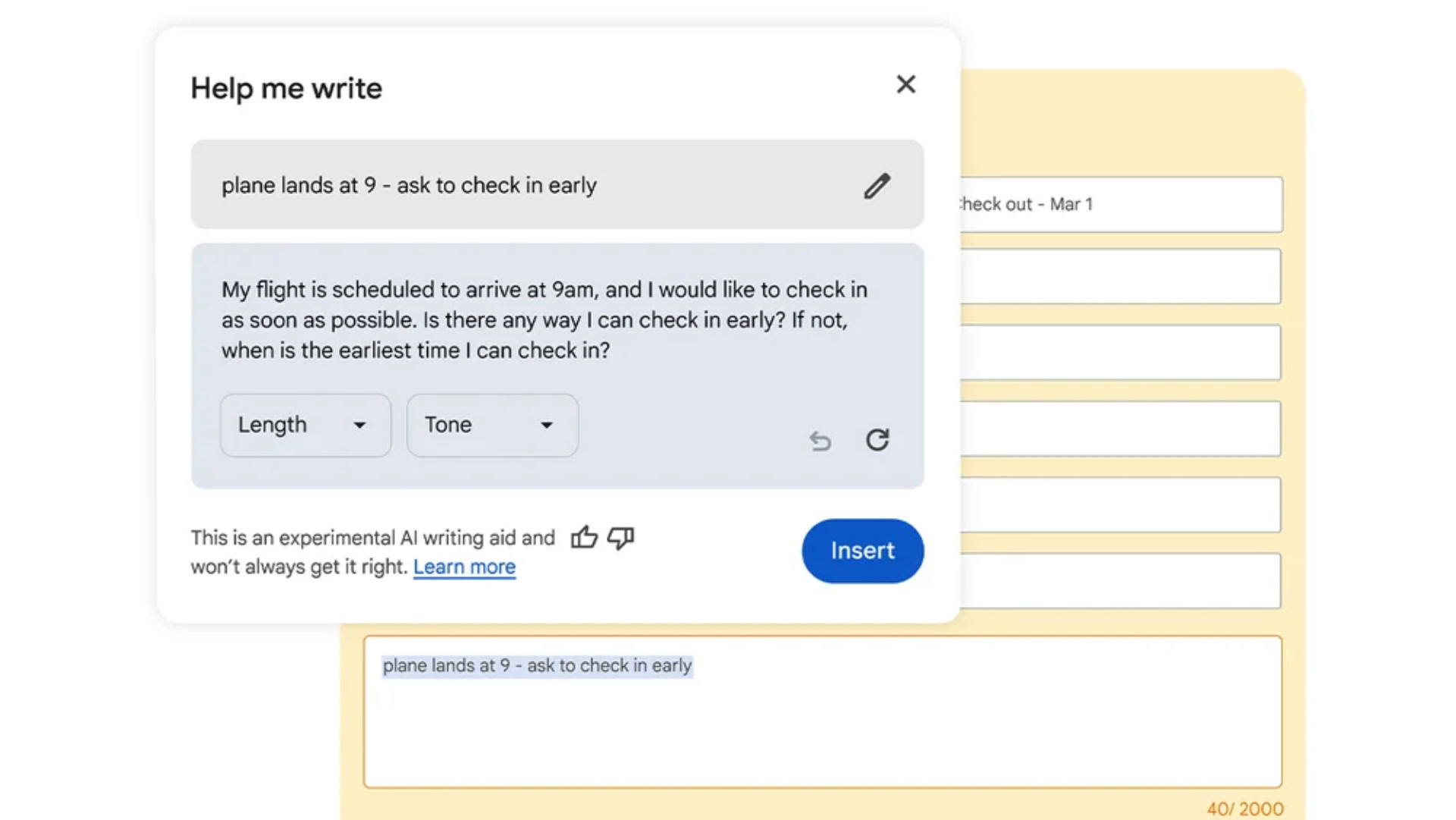Image resolution: width=1456 pixels, height=820 pixels.
Task: Give thumbs up feedback
Action: (584, 538)
